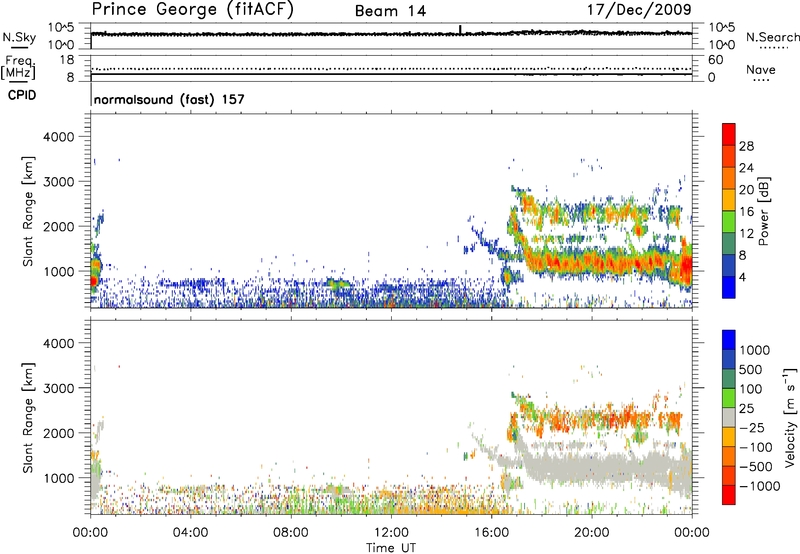Click power color bar tick '28'
Image resolution: width=800 pixels, height=554 pixels.
click(x=746, y=146)
